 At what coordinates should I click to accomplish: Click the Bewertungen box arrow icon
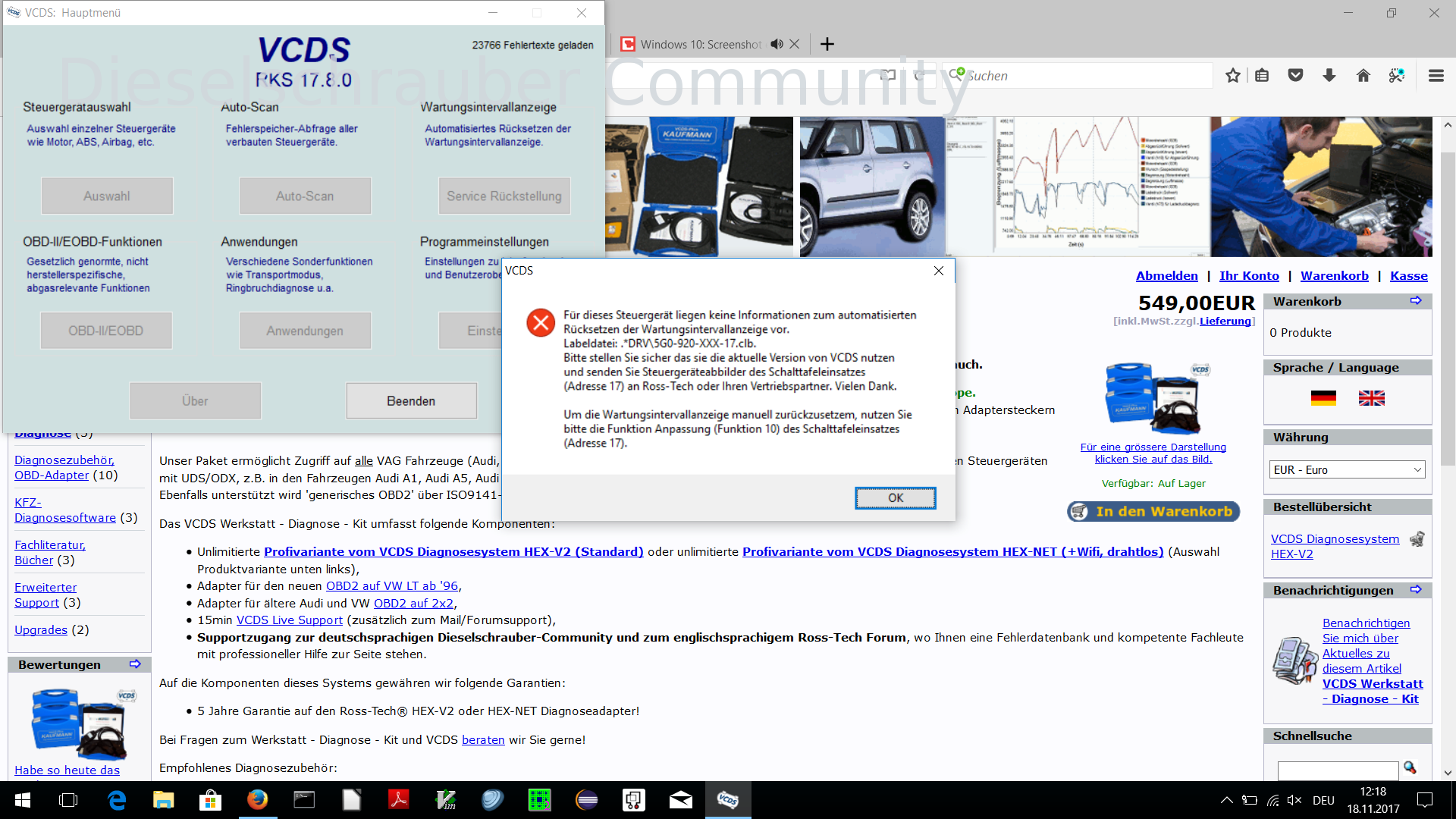coord(135,664)
